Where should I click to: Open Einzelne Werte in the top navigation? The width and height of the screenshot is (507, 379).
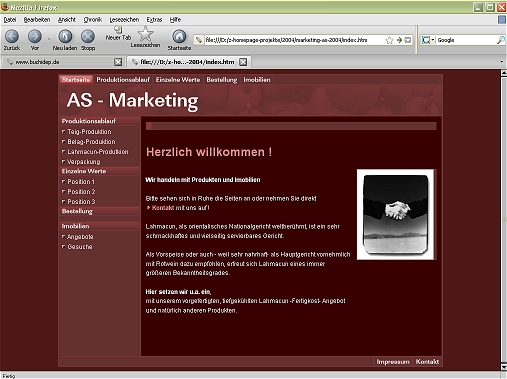point(178,80)
